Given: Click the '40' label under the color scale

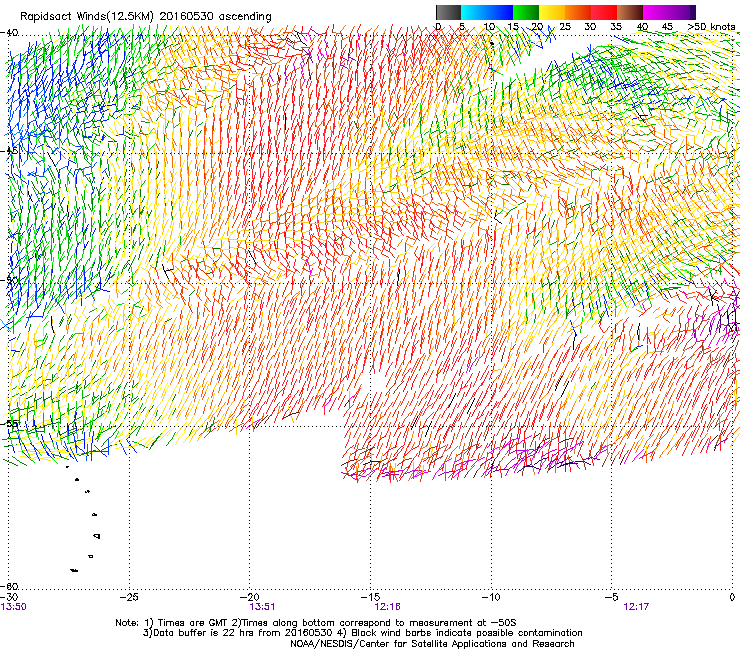Looking at the screenshot, I should point(642,27).
